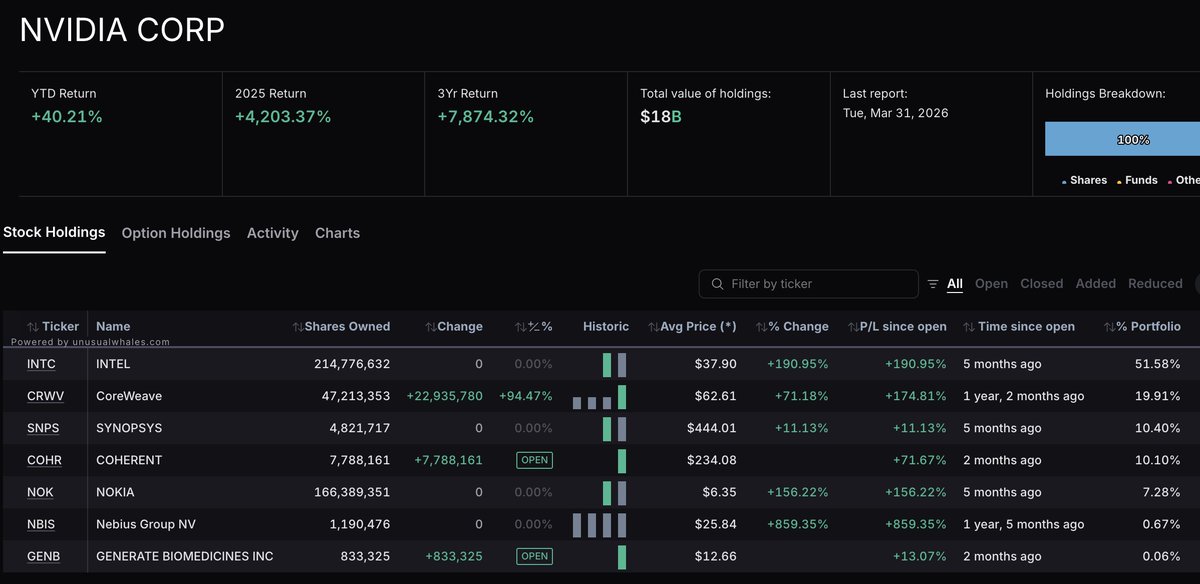Open the CRWV ticker link

point(45,397)
